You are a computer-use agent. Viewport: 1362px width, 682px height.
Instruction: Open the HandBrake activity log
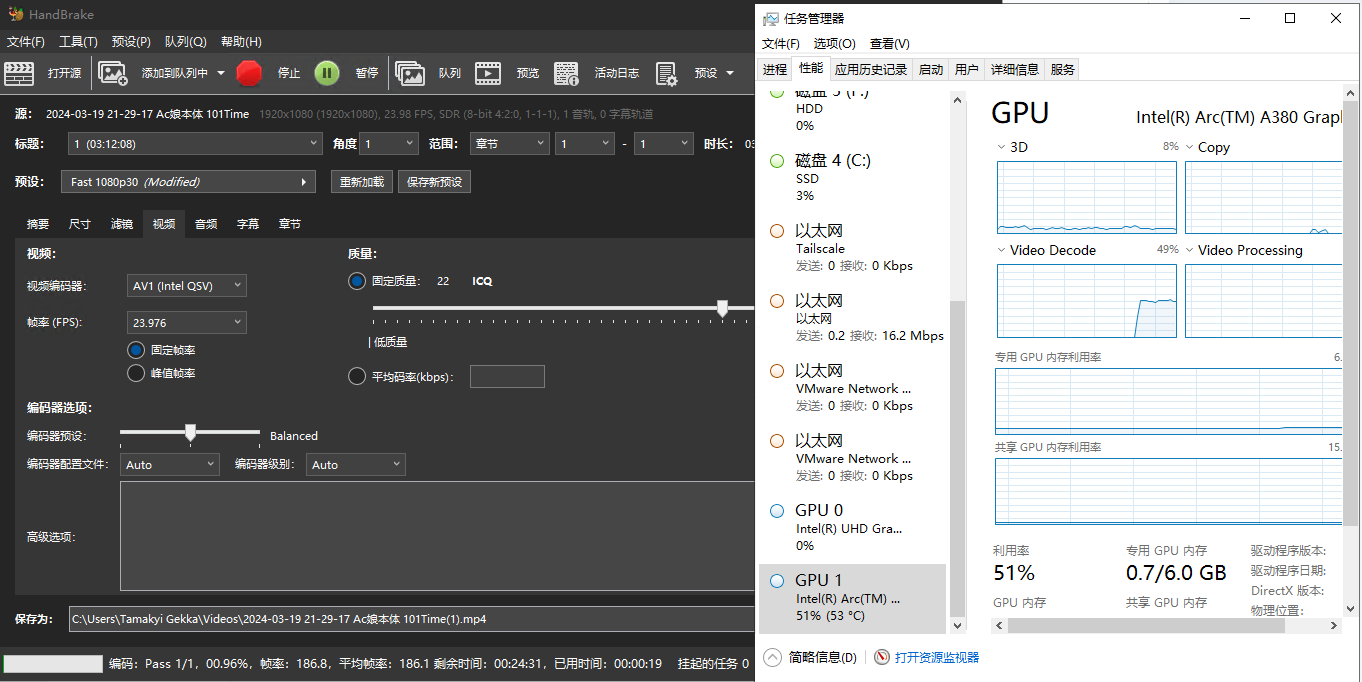click(x=567, y=73)
